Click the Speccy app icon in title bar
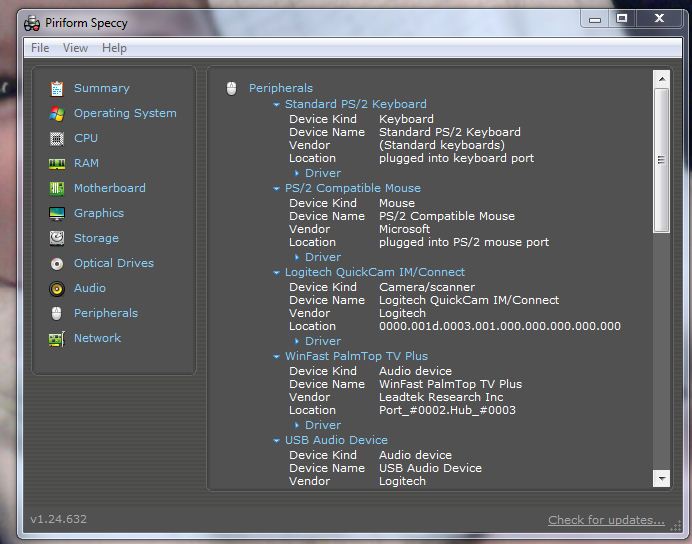 [x=32, y=23]
